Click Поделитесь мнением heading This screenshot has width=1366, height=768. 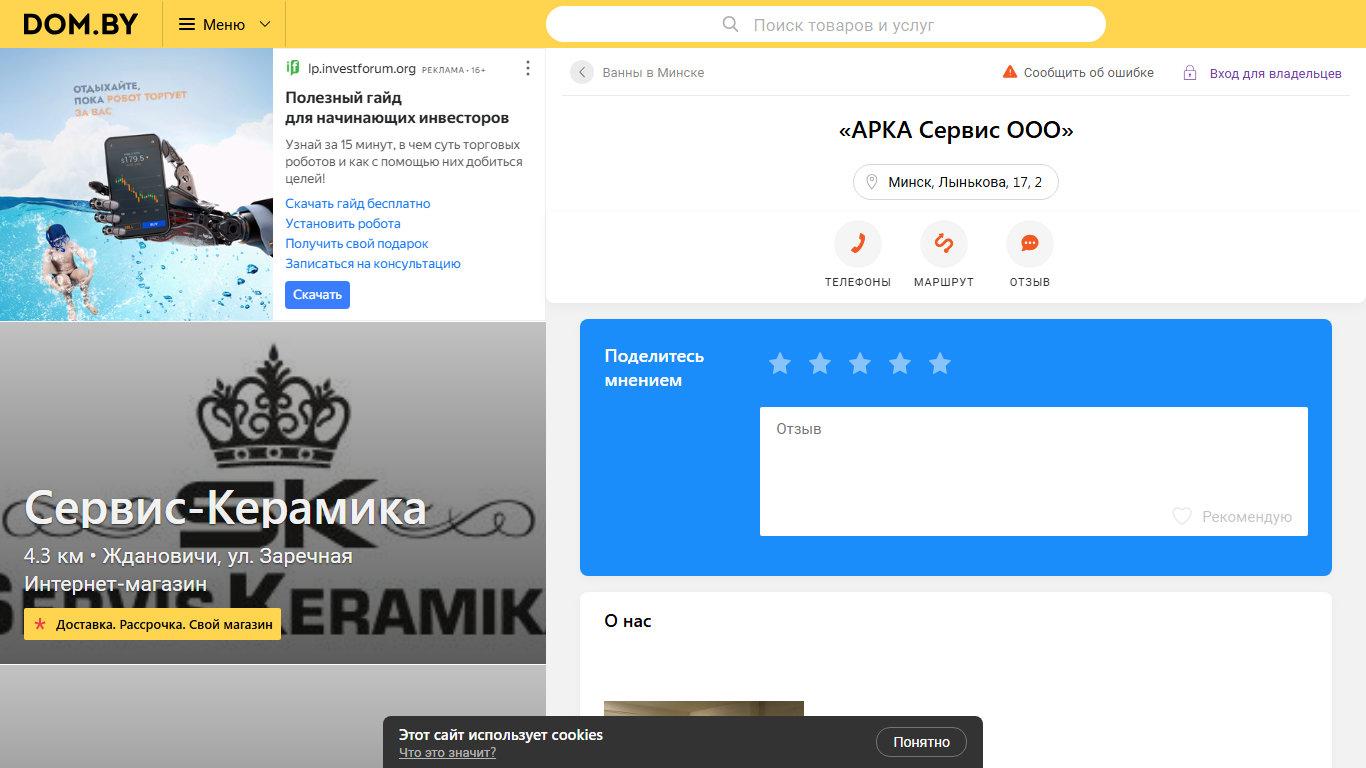655,368
